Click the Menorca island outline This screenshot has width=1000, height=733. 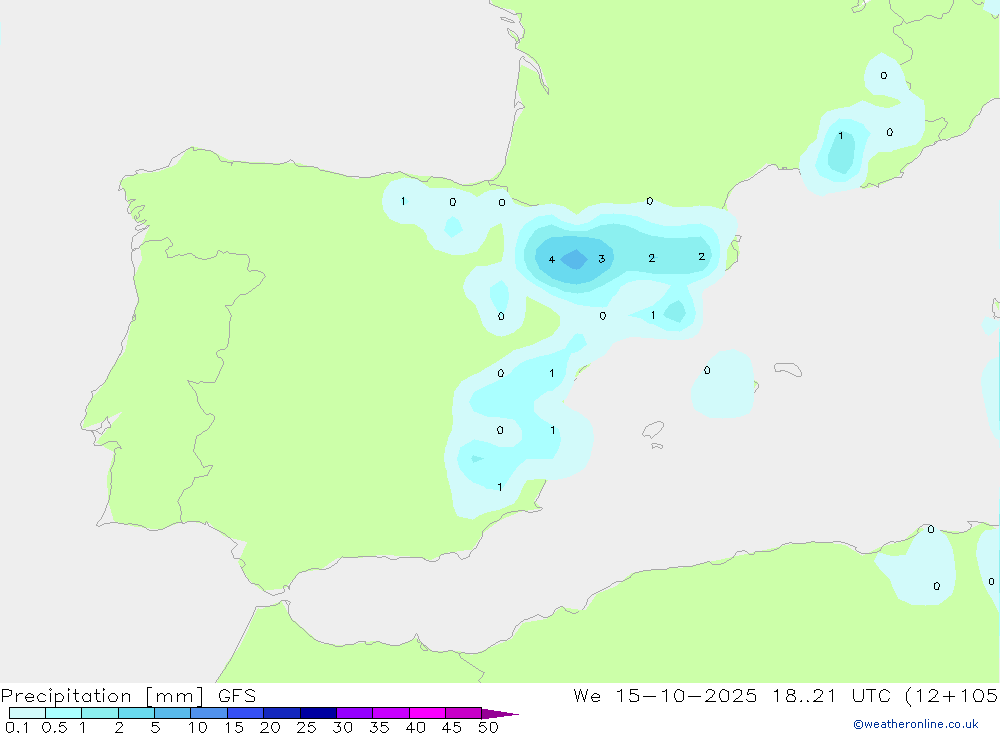click(788, 369)
